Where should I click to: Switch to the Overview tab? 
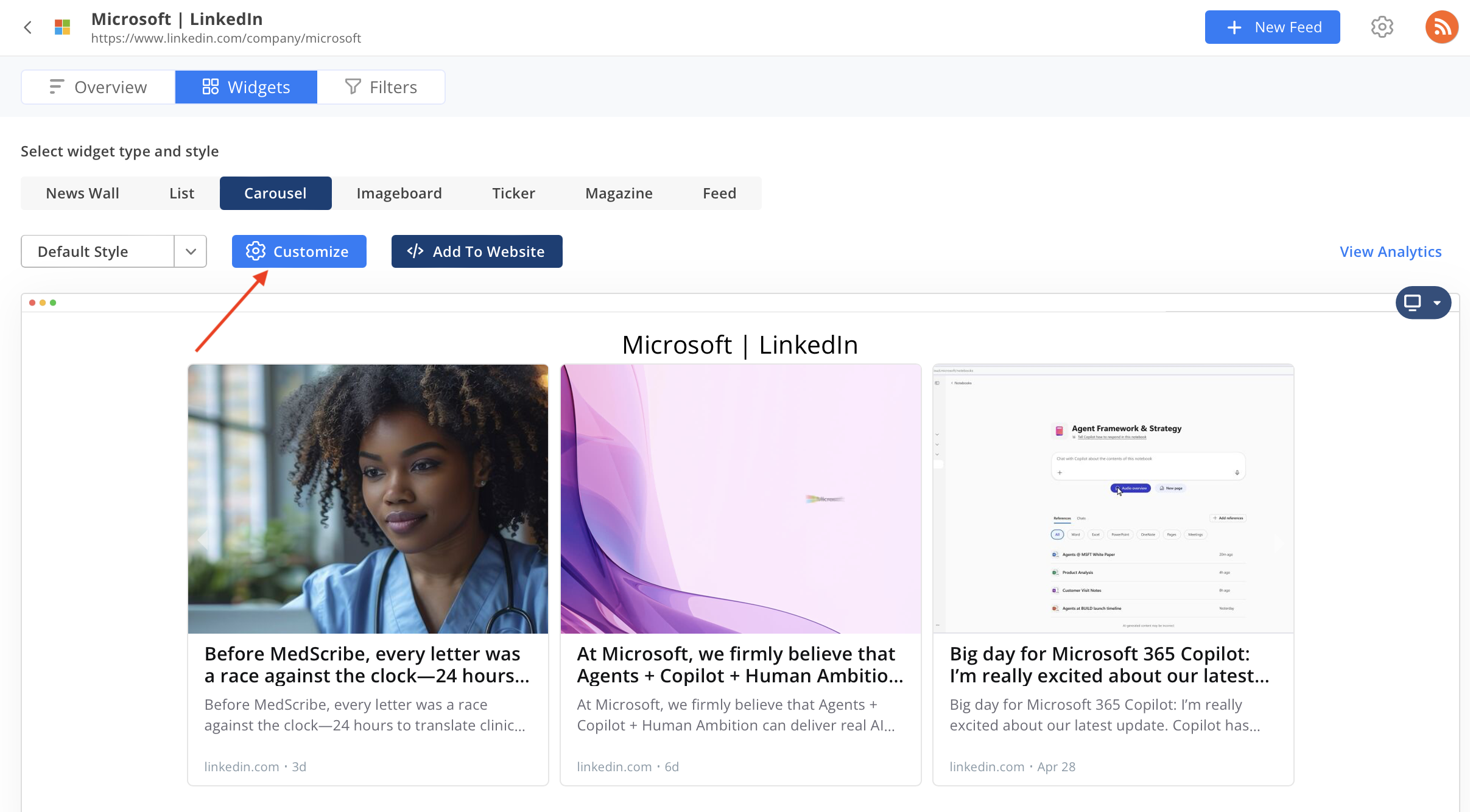(99, 87)
